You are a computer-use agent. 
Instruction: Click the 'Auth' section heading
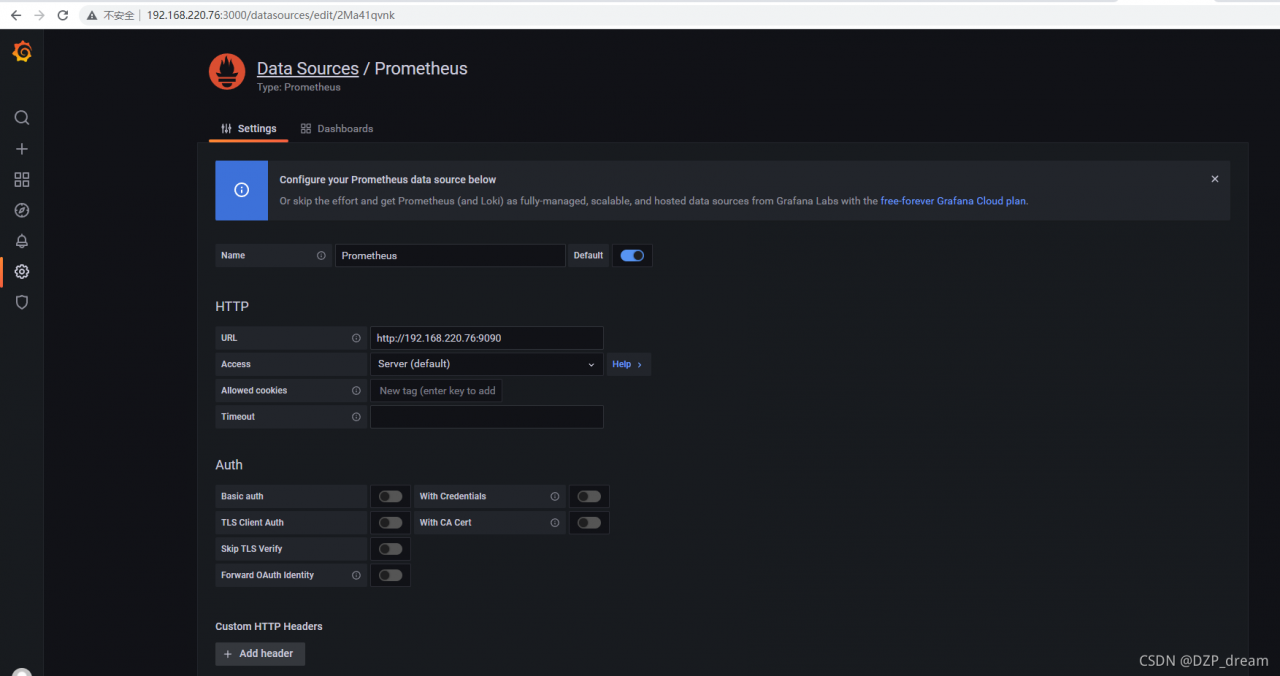pos(229,465)
